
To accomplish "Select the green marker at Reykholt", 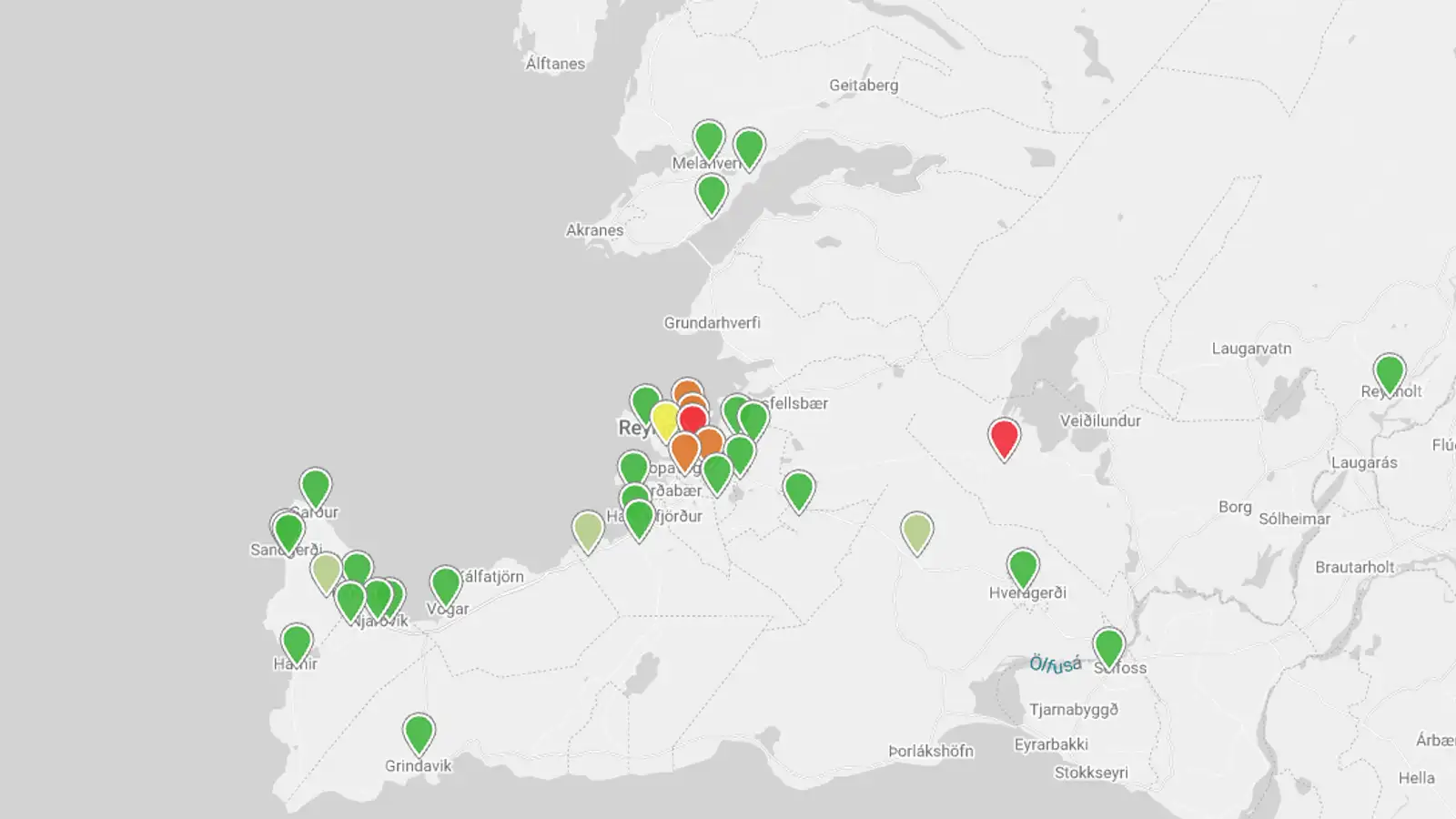I will pos(1389,372).
